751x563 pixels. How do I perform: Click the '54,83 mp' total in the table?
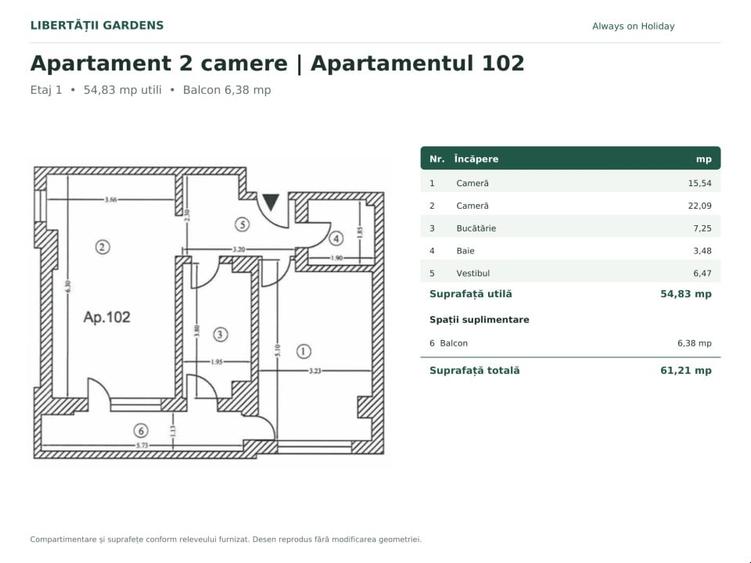[686, 294]
